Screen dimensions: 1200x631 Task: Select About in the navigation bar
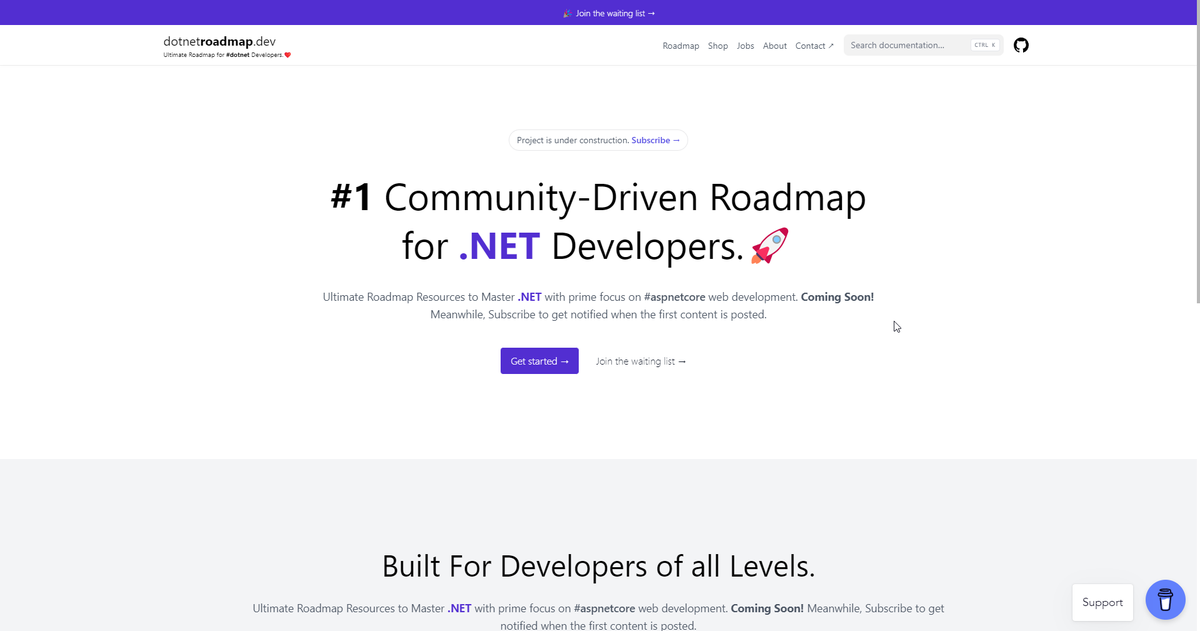pyautogui.click(x=774, y=45)
